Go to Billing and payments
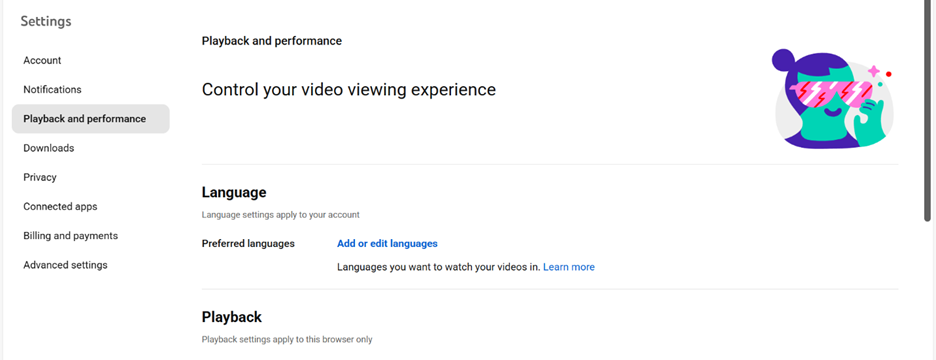 point(70,236)
